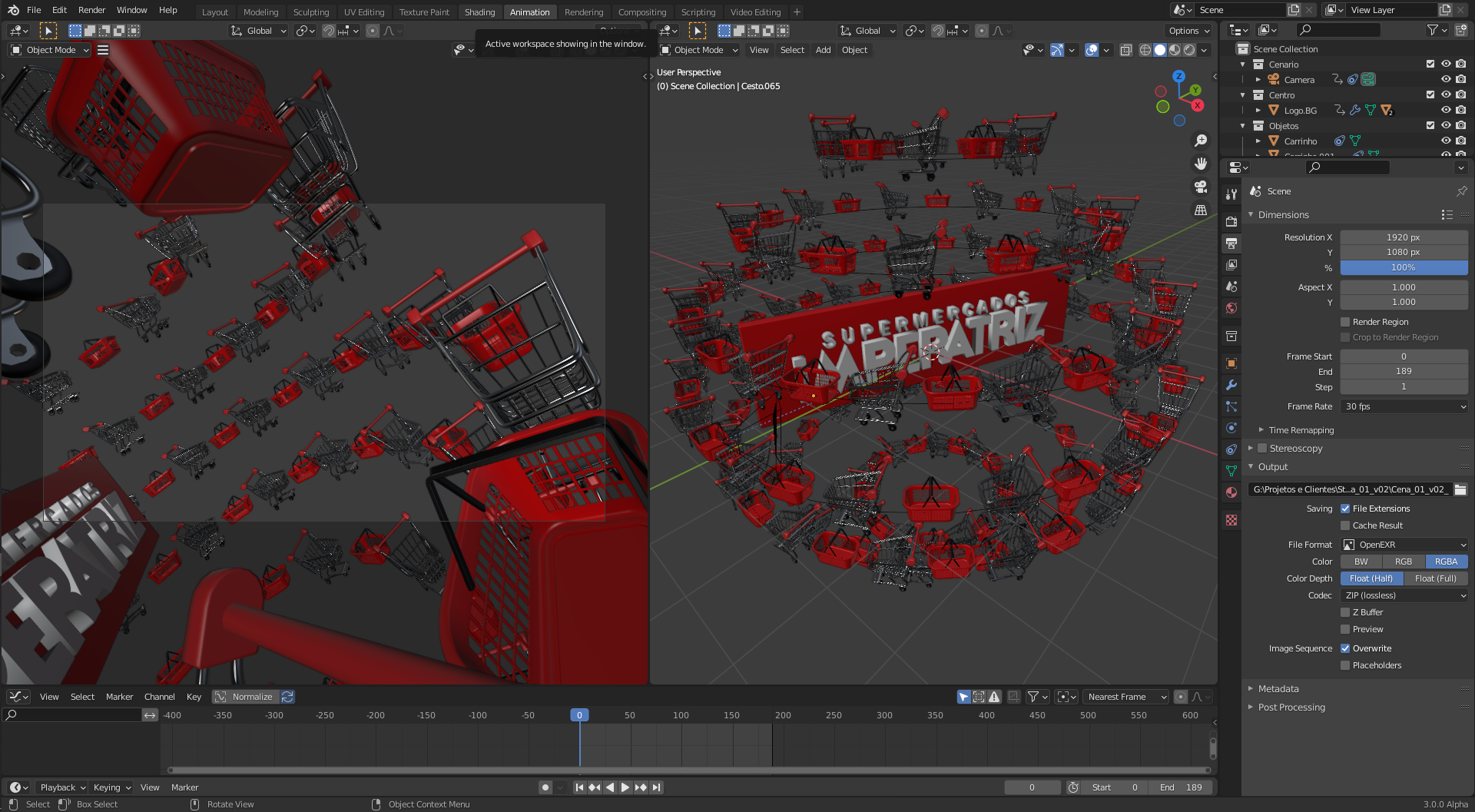Select Float (Full) color depth
The image size is (1475, 812).
pyautogui.click(x=1435, y=578)
